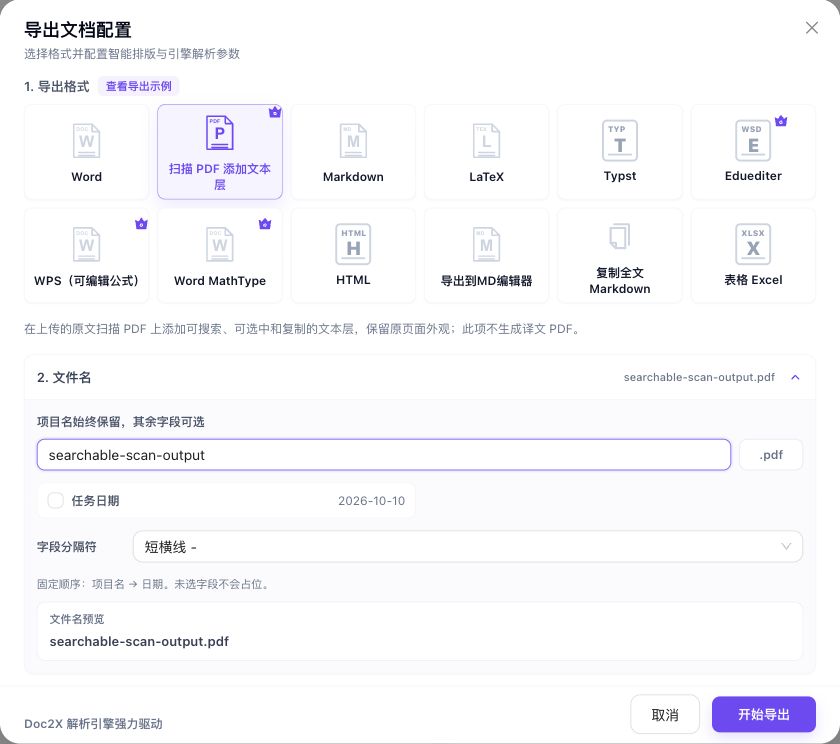Image resolution: width=840 pixels, height=744 pixels.
Task: Click the Doc2X 解析引擎强力驱动 footer text
Action: [x=93, y=724]
